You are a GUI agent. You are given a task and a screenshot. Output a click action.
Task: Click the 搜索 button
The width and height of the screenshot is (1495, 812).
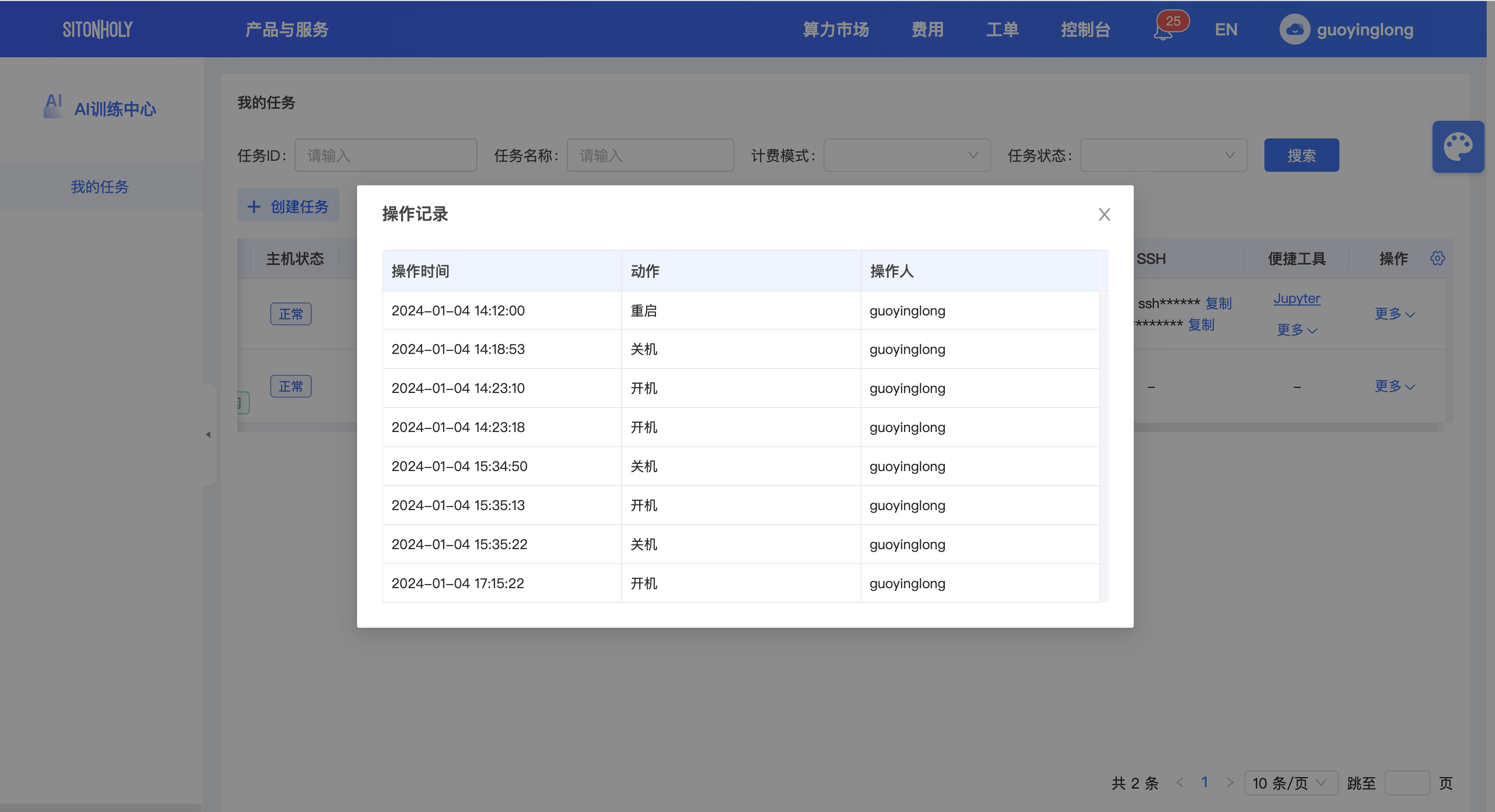click(1301, 155)
